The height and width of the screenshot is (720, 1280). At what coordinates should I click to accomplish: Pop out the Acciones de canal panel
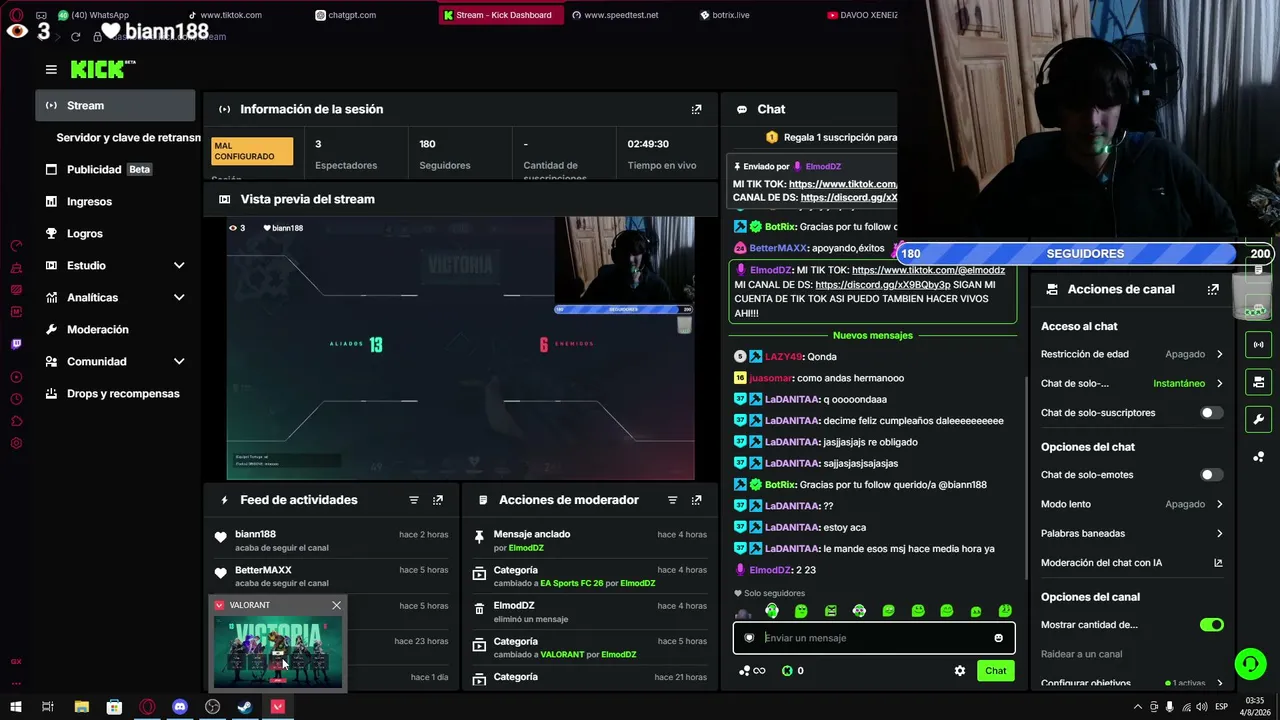tap(1213, 289)
